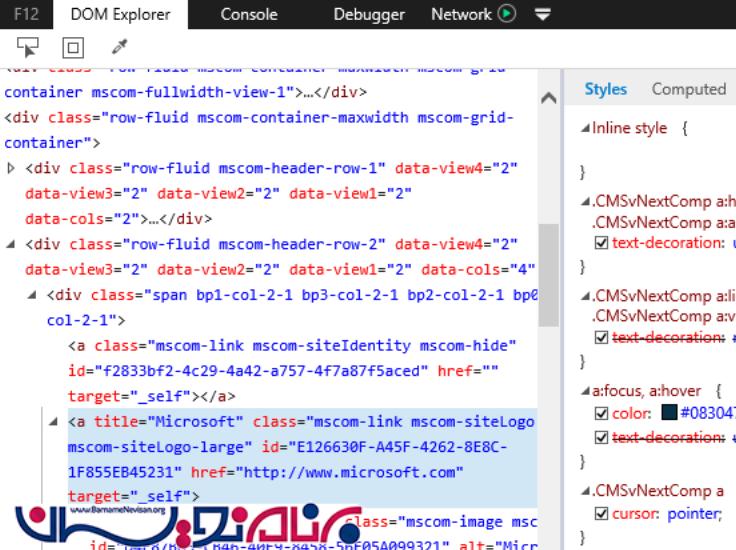736x550 pixels.
Task: Toggle the color property checkbox under a:focus
Action: pyautogui.click(x=601, y=413)
